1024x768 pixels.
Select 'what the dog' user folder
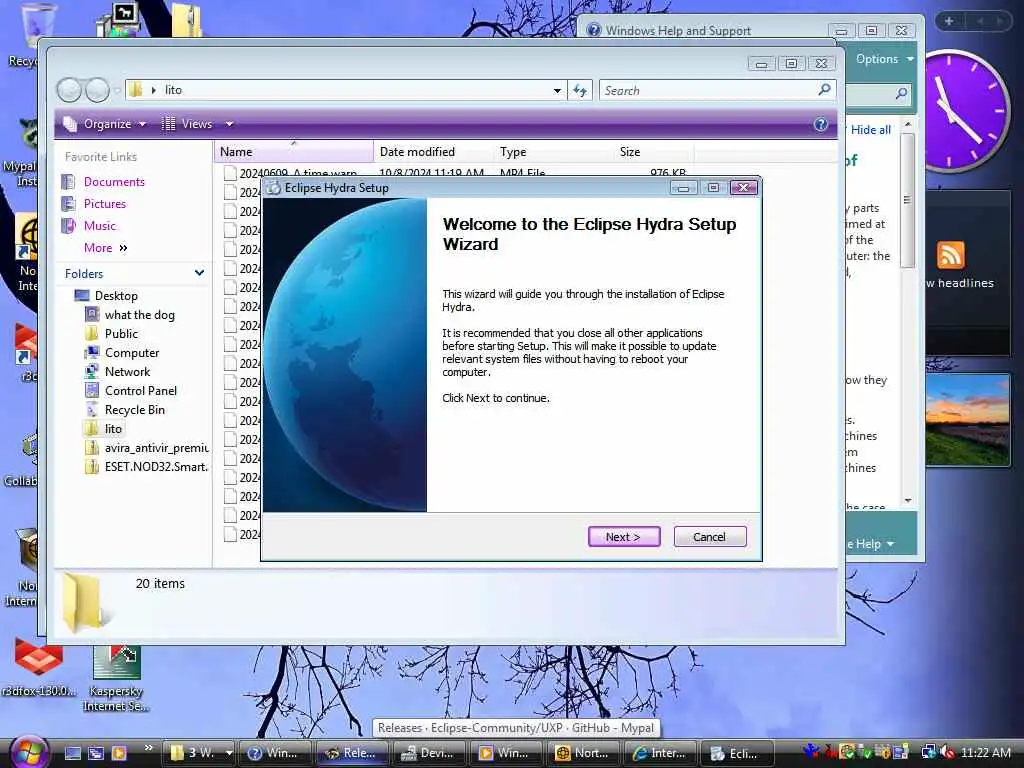(x=139, y=315)
